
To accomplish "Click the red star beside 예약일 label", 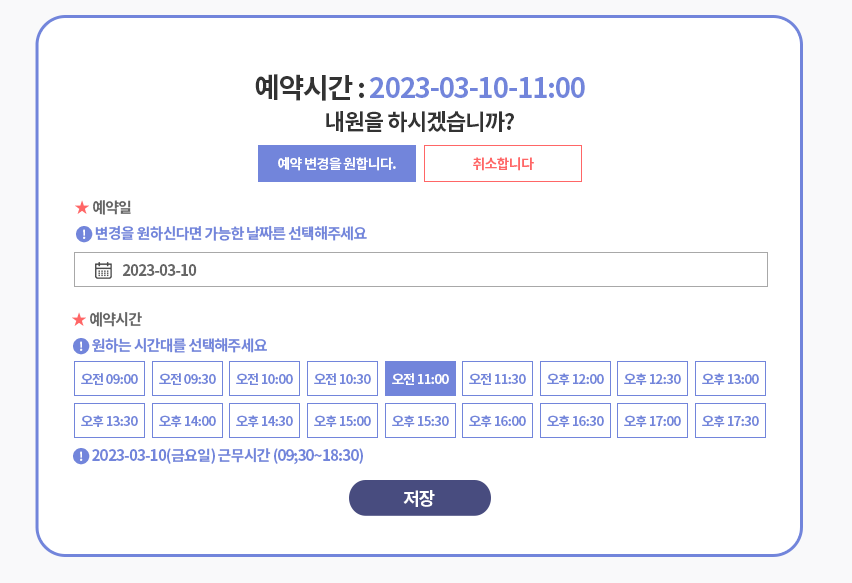I will 81,204.
